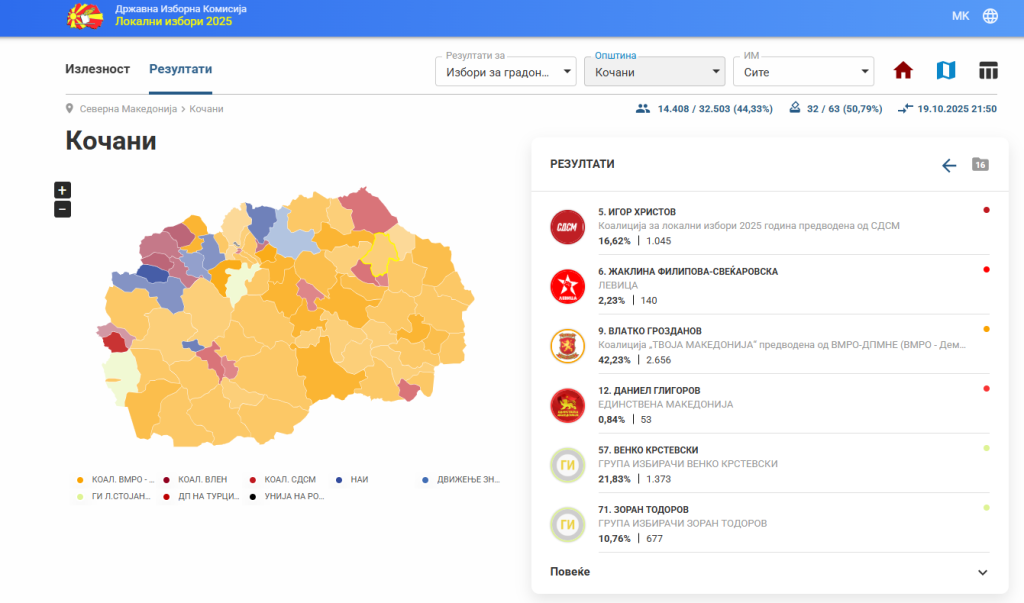Open the Резултати за election type dropdown
The height and width of the screenshot is (603, 1024).
[x=505, y=72]
